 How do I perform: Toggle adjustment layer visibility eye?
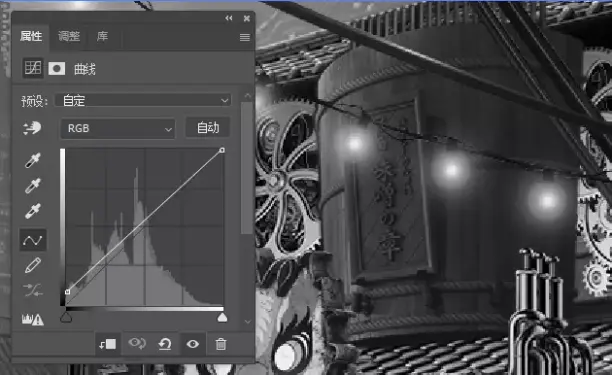point(192,344)
